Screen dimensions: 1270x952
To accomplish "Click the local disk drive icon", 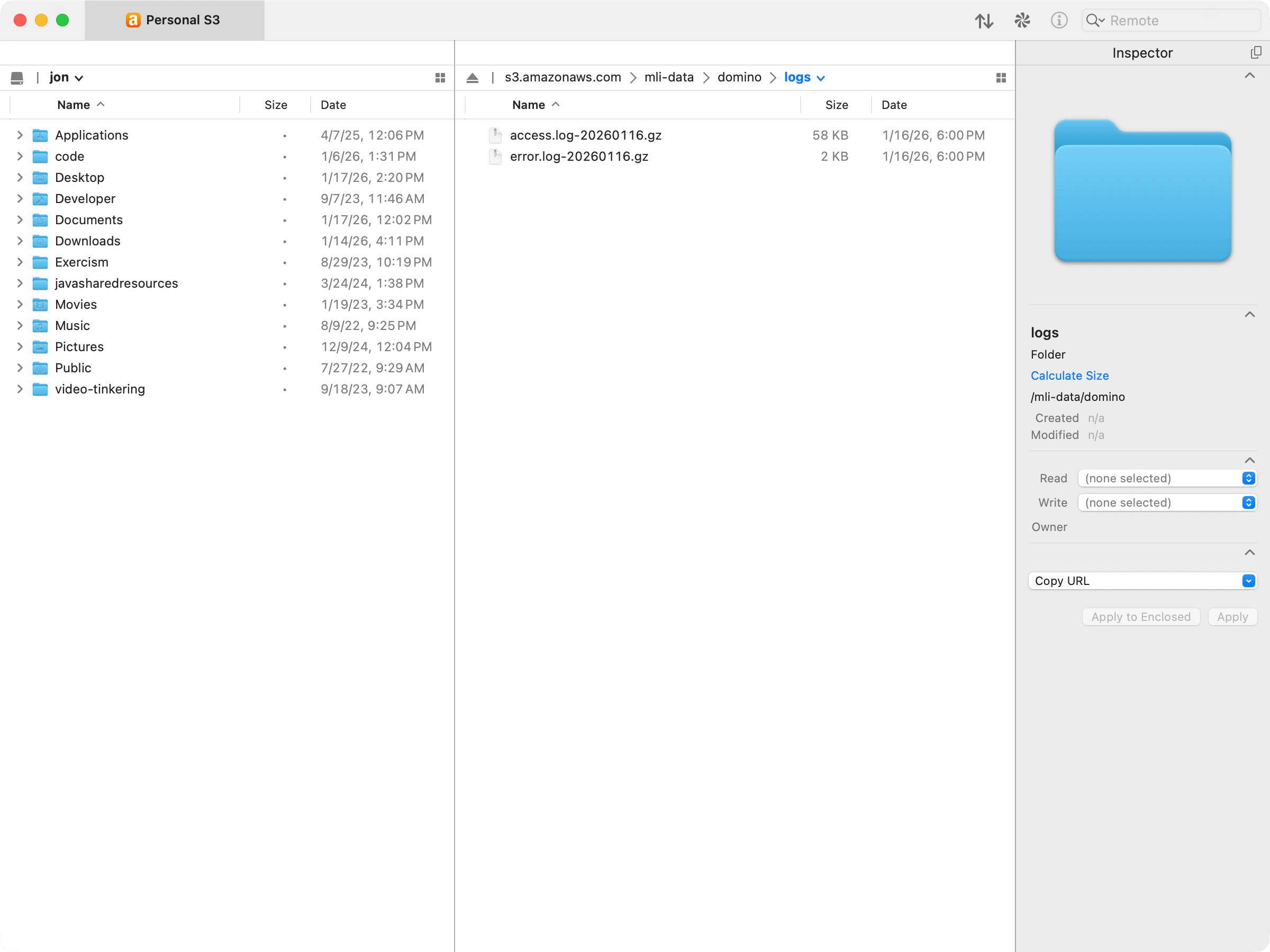I will pyautogui.click(x=17, y=77).
